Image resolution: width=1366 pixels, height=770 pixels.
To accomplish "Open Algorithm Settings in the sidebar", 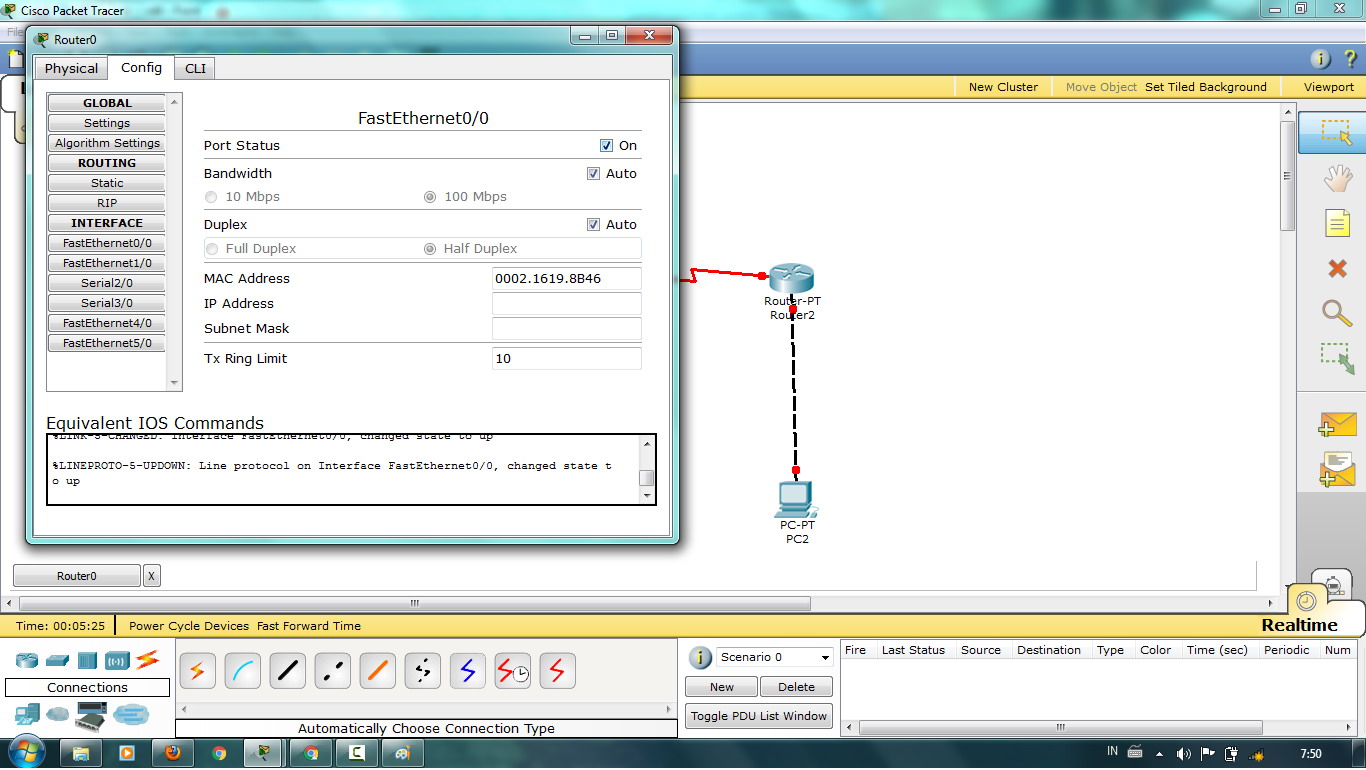I will point(107,143).
